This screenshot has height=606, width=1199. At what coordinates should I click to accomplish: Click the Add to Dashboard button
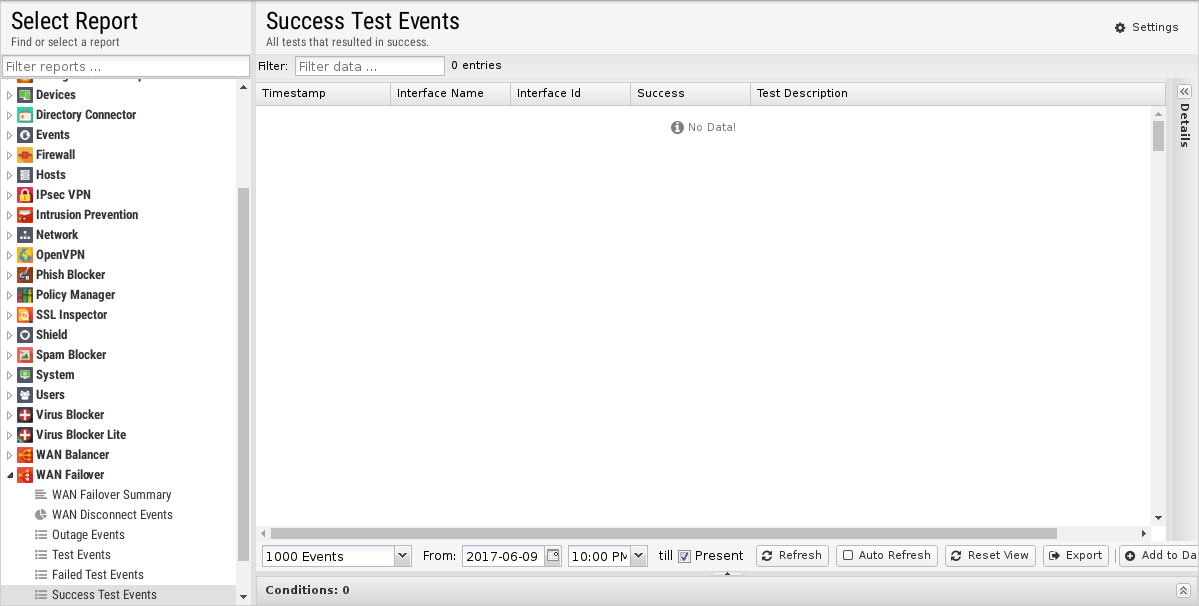(x=1160, y=556)
